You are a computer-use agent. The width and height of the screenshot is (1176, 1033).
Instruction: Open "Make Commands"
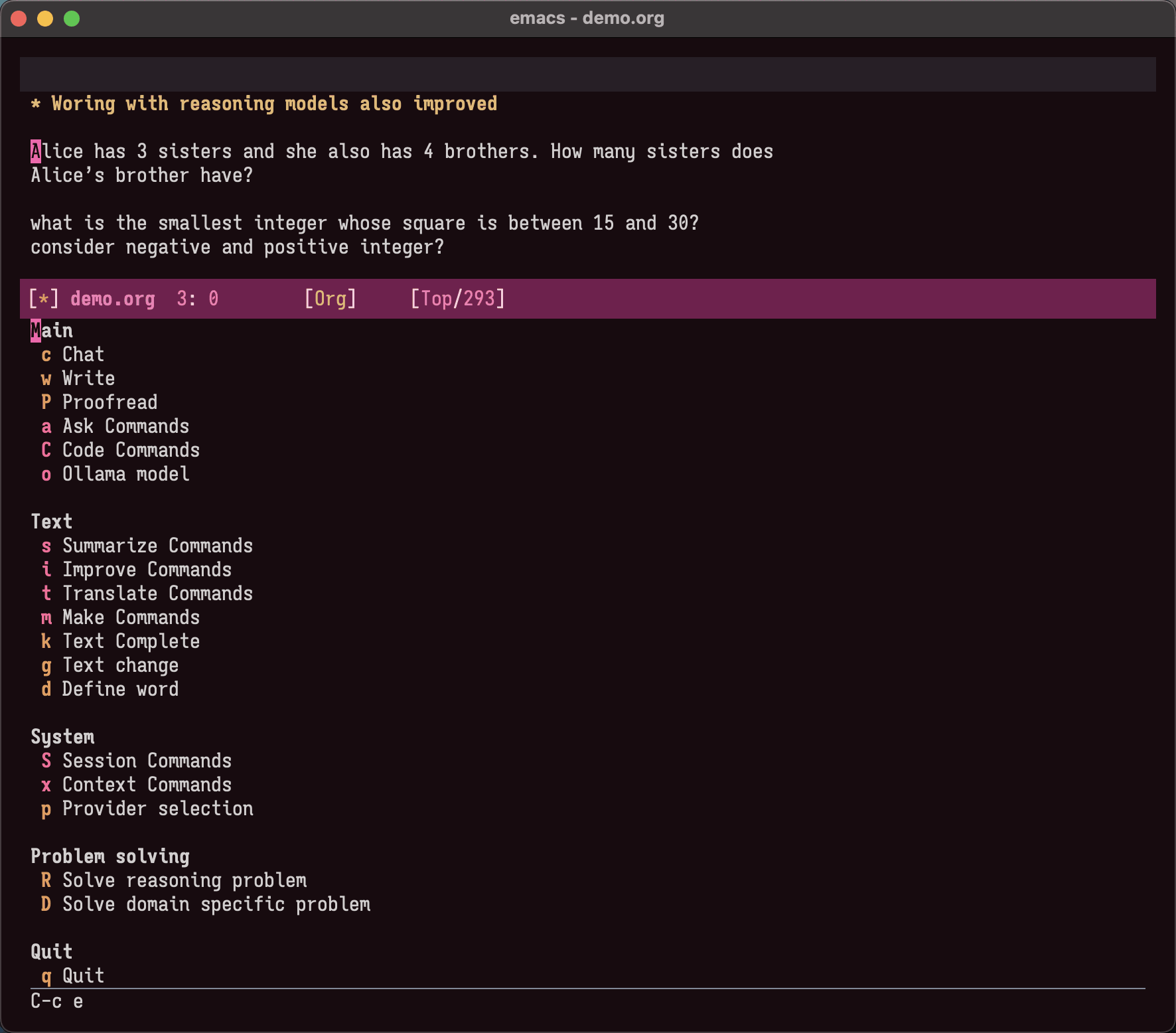click(131, 617)
